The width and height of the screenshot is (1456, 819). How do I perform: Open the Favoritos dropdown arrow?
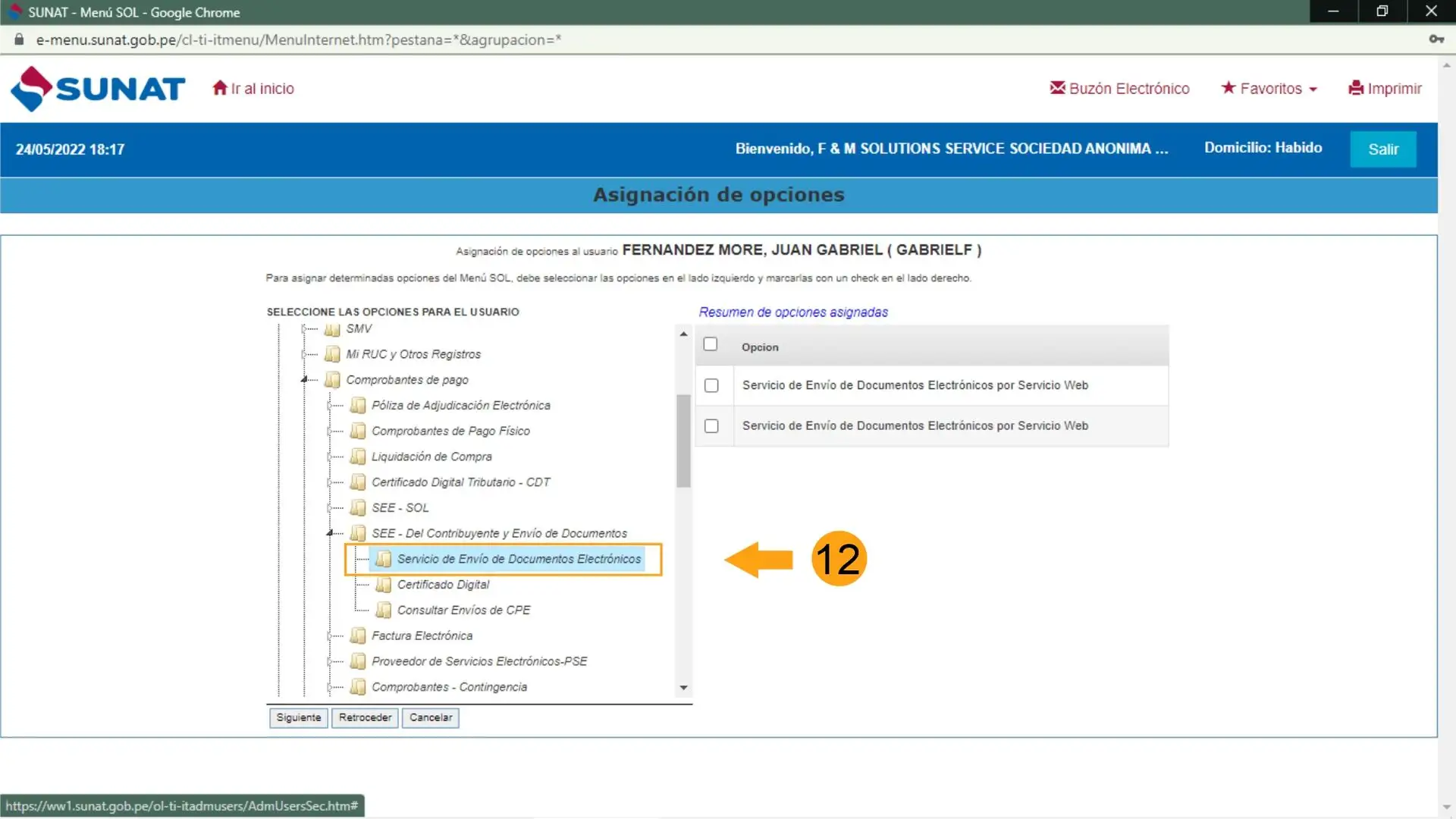click(1313, 89)
